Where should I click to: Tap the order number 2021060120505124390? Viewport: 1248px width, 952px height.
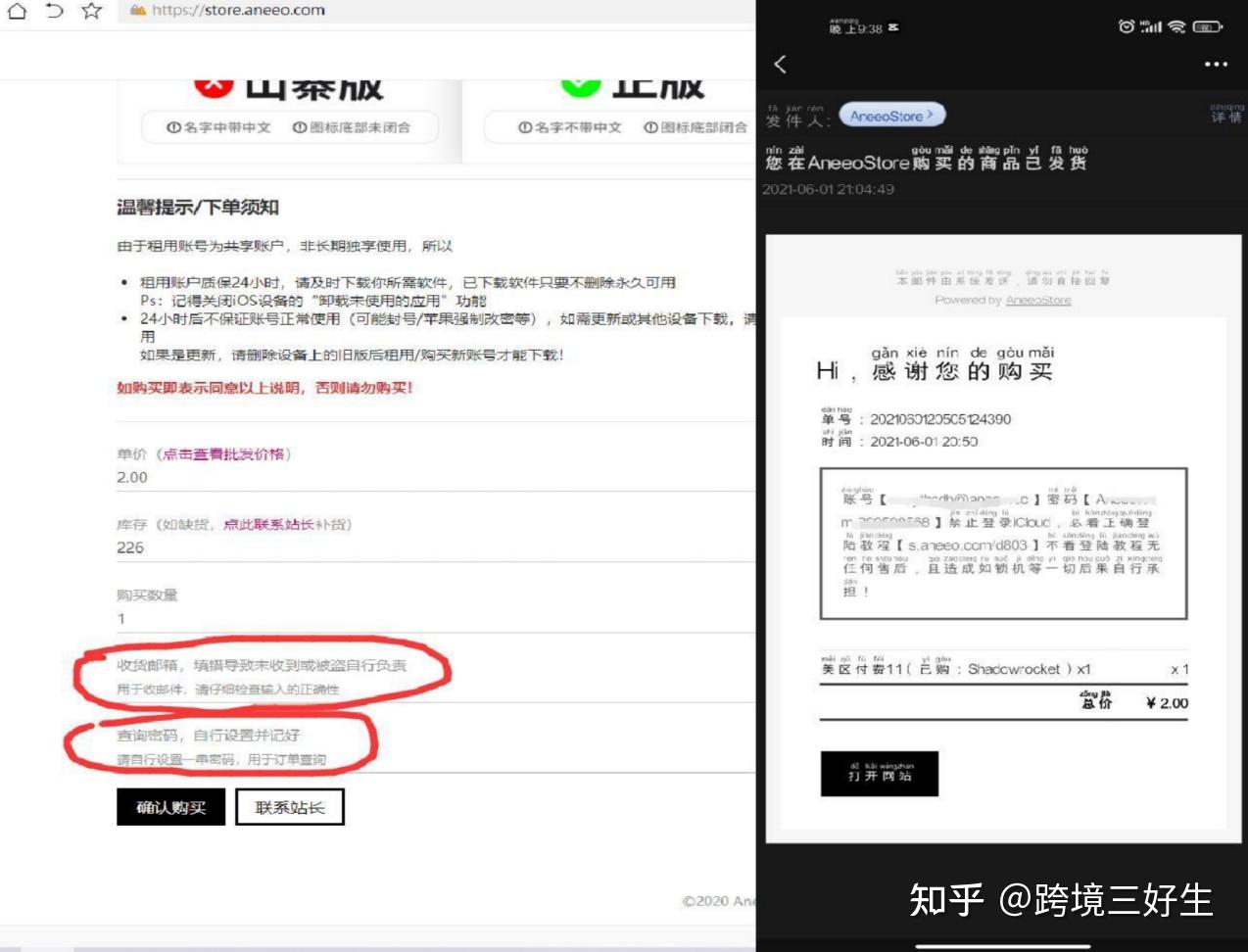pyautogui.click(x=940, y=419)
